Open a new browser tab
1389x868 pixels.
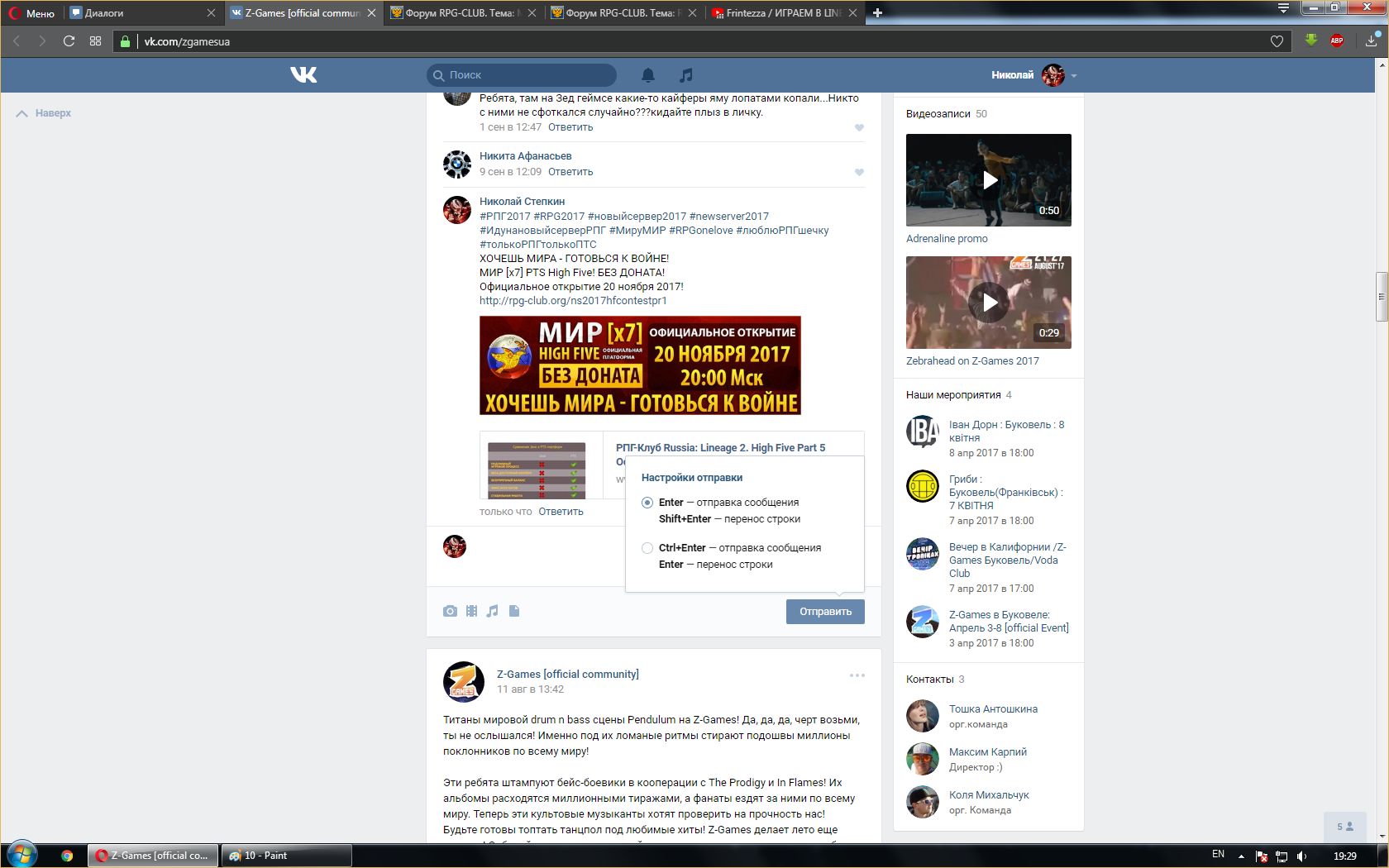[877, 12]
